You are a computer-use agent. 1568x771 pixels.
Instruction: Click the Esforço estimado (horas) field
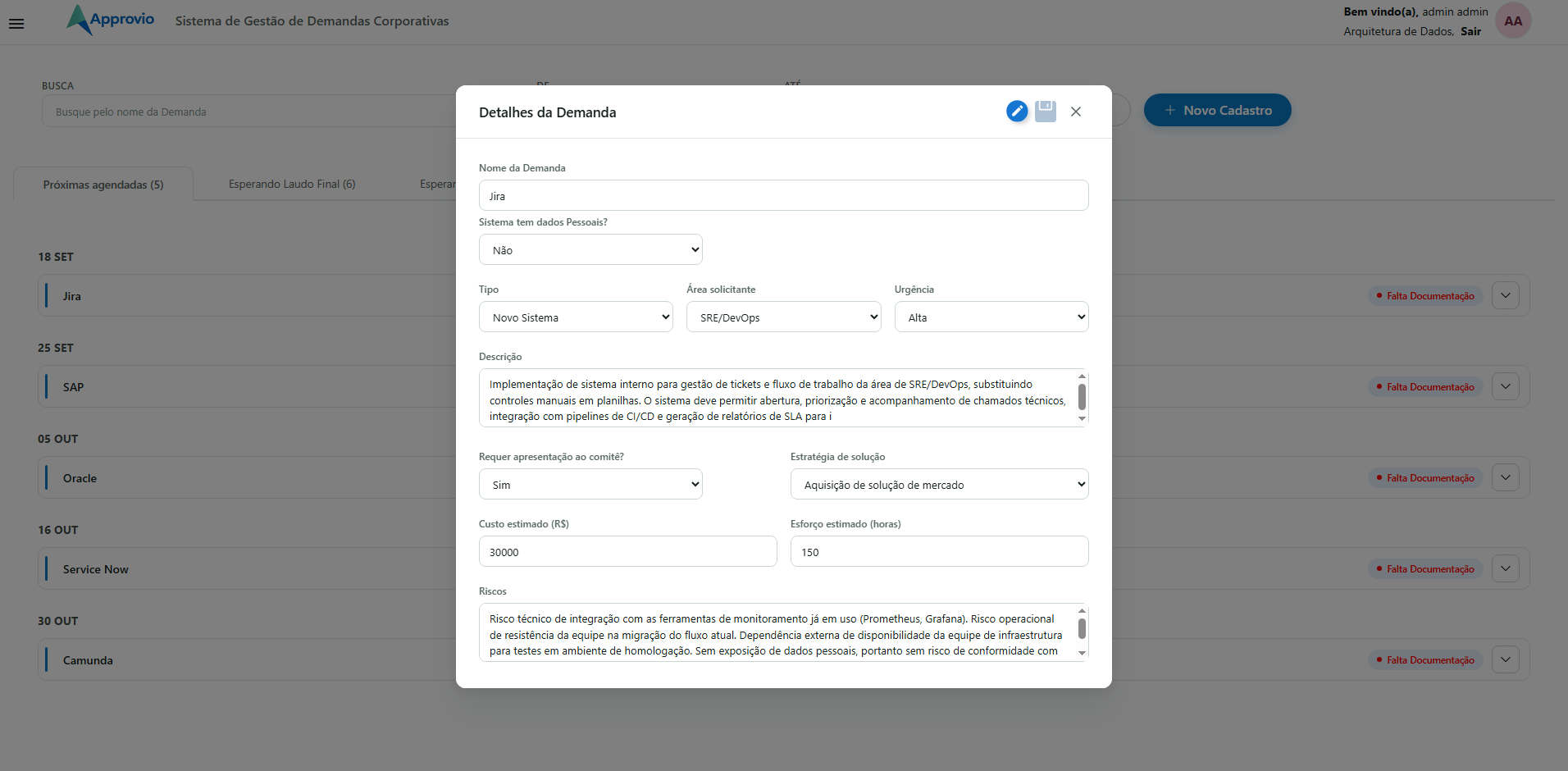(940, 551)
